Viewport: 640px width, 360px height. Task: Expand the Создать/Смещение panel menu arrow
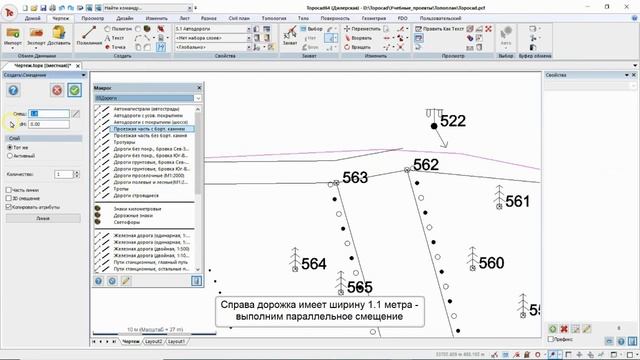pos(83,75)
